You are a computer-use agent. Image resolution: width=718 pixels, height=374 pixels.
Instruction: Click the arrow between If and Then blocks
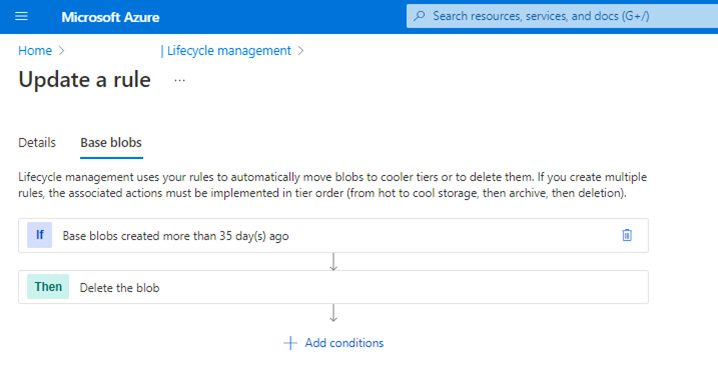[333, 261]
